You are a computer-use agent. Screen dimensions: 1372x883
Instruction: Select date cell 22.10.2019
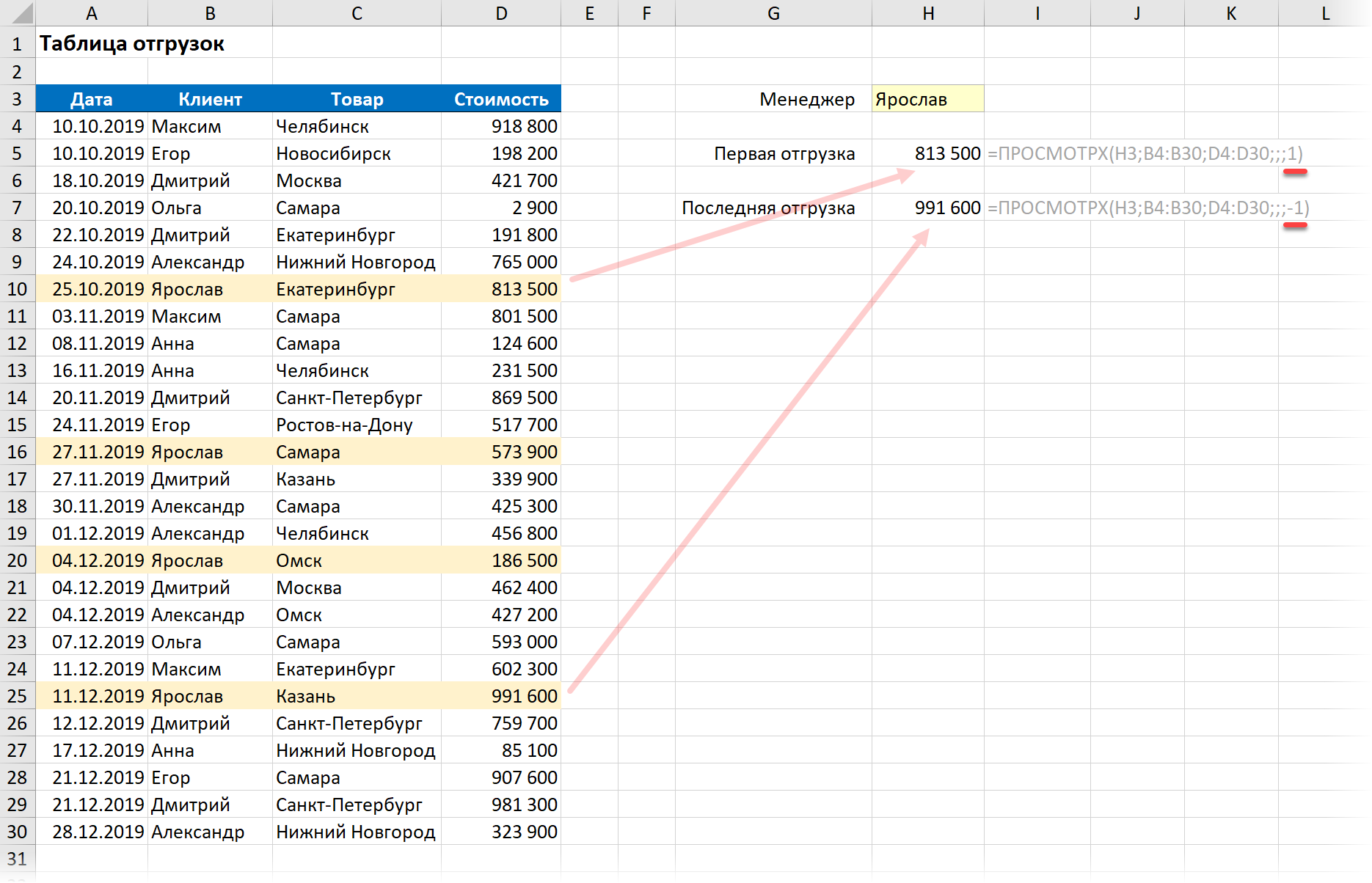[x=92, y=235]
